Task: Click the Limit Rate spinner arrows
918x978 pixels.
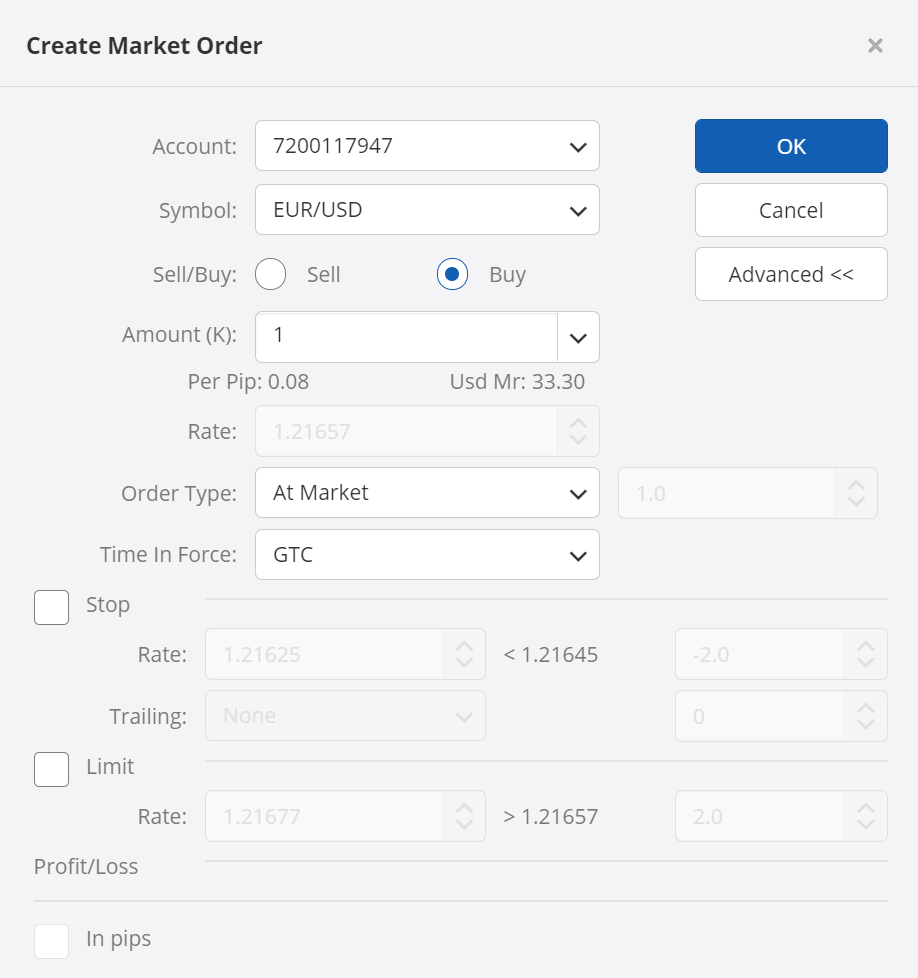Action: pos(464,817)
